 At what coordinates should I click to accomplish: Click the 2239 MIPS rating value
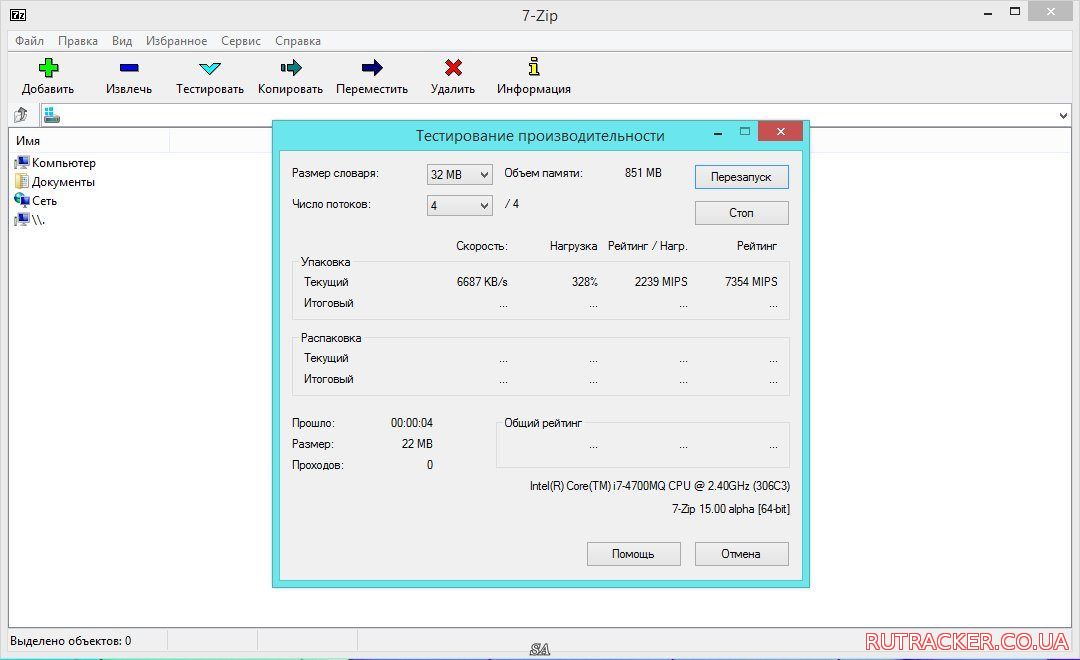[661, 282]
